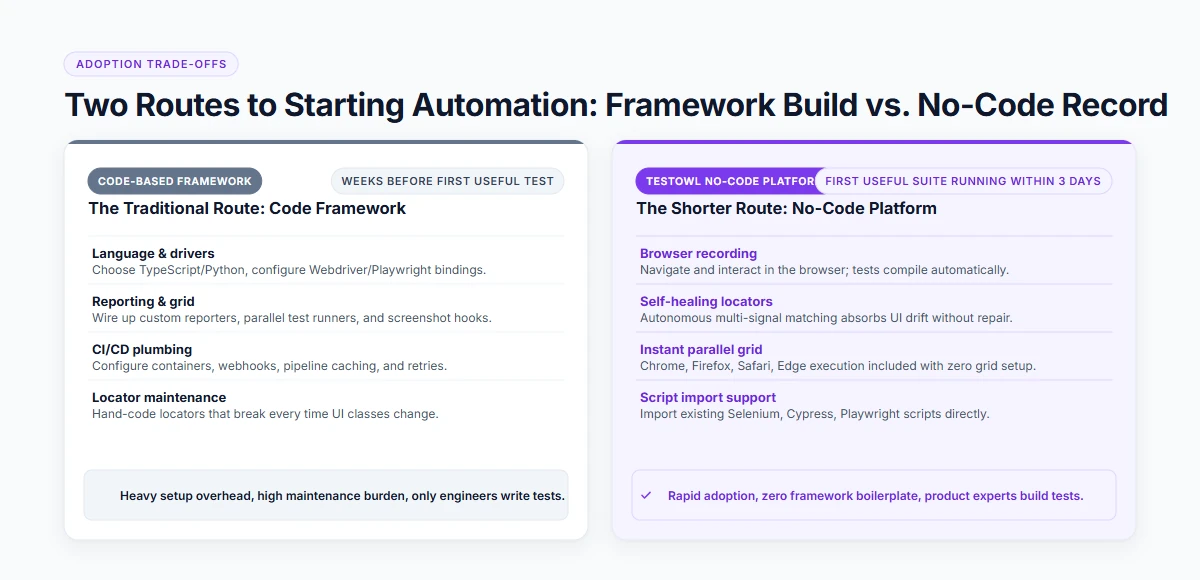
Task: Click the CODE-BASED FRAMEWORK pill
Action: pyautogui.click(x=175, y=181)
